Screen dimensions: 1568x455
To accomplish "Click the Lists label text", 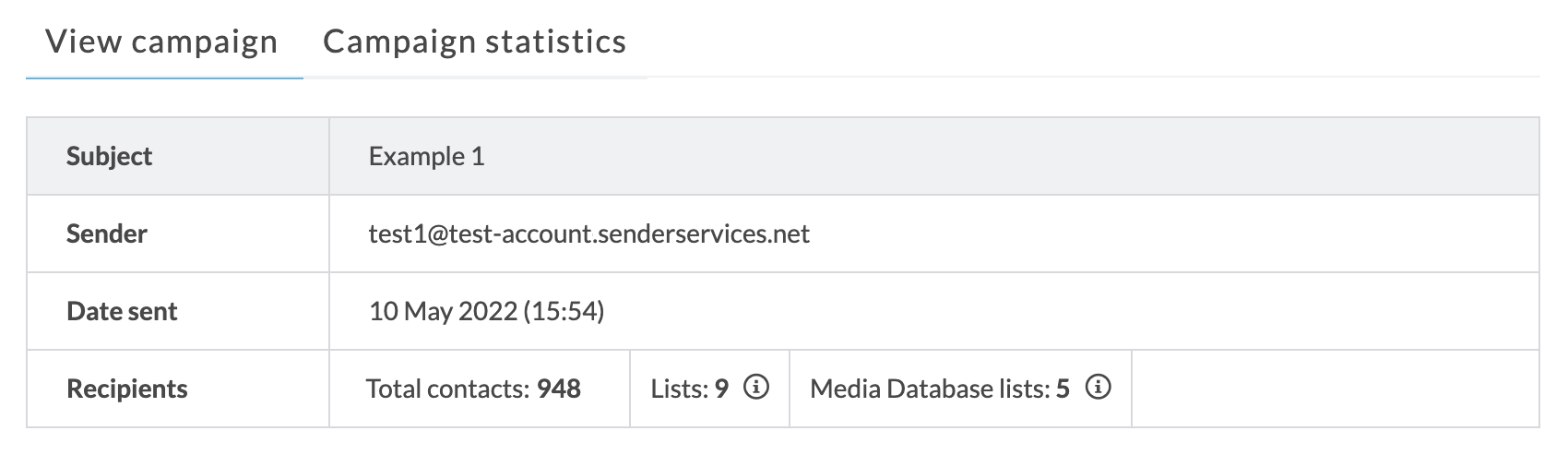I will tap(679, 389).
